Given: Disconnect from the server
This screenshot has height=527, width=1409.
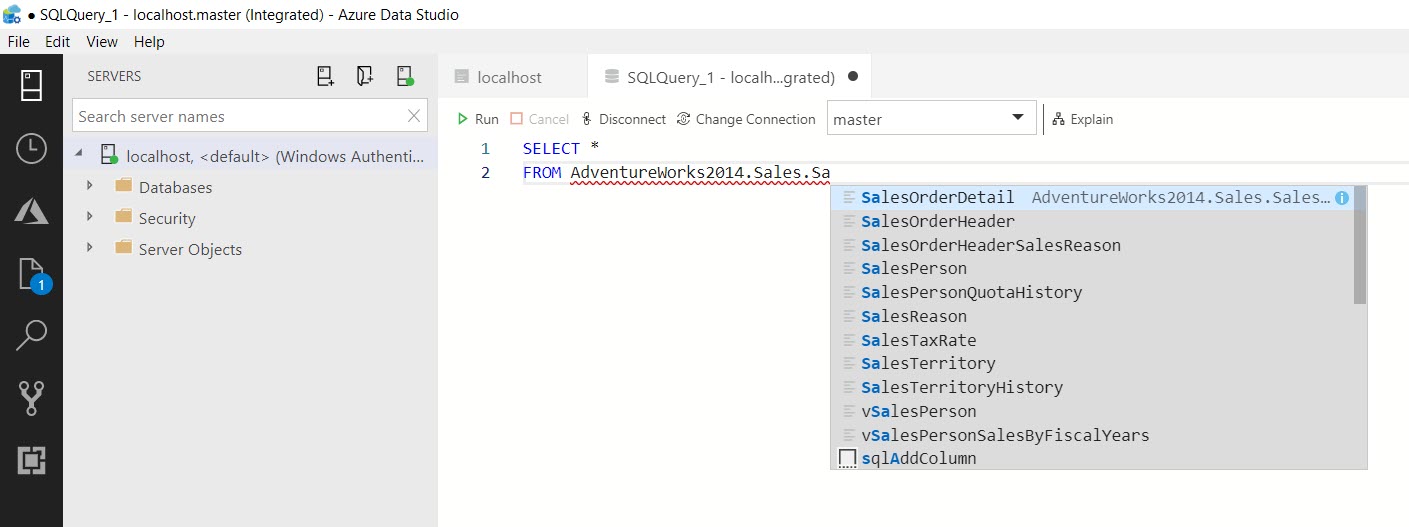Looking at the screenshot, I should (623, 119).
